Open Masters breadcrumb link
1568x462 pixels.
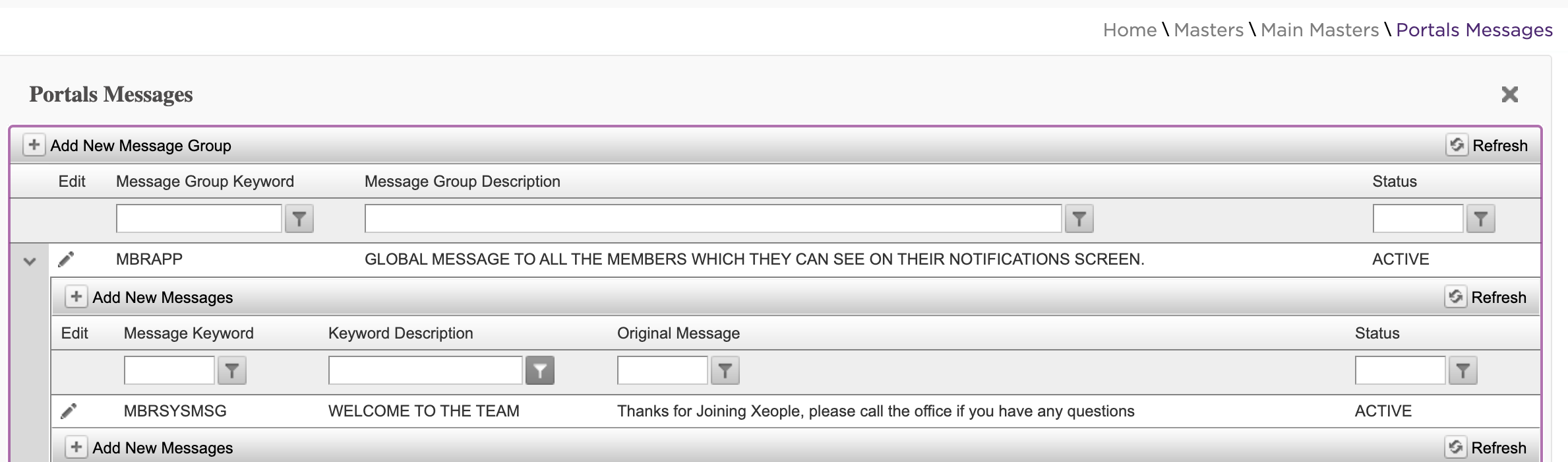click(1209, 30)
